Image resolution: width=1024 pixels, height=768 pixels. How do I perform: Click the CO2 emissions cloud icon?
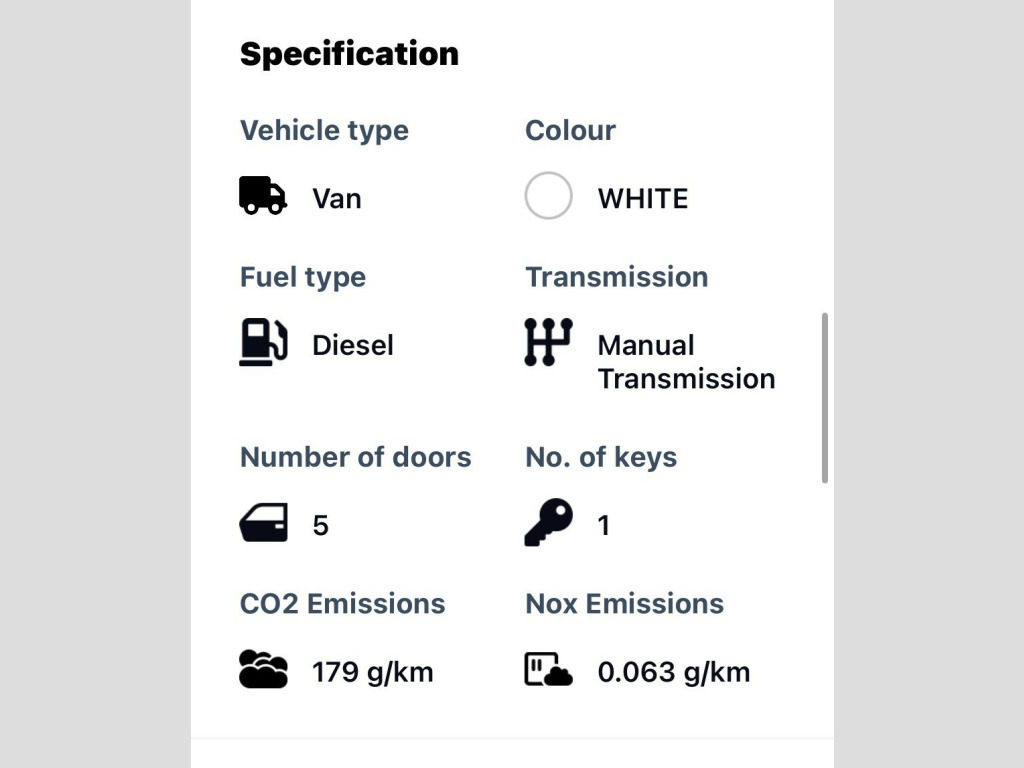(263, 669)
